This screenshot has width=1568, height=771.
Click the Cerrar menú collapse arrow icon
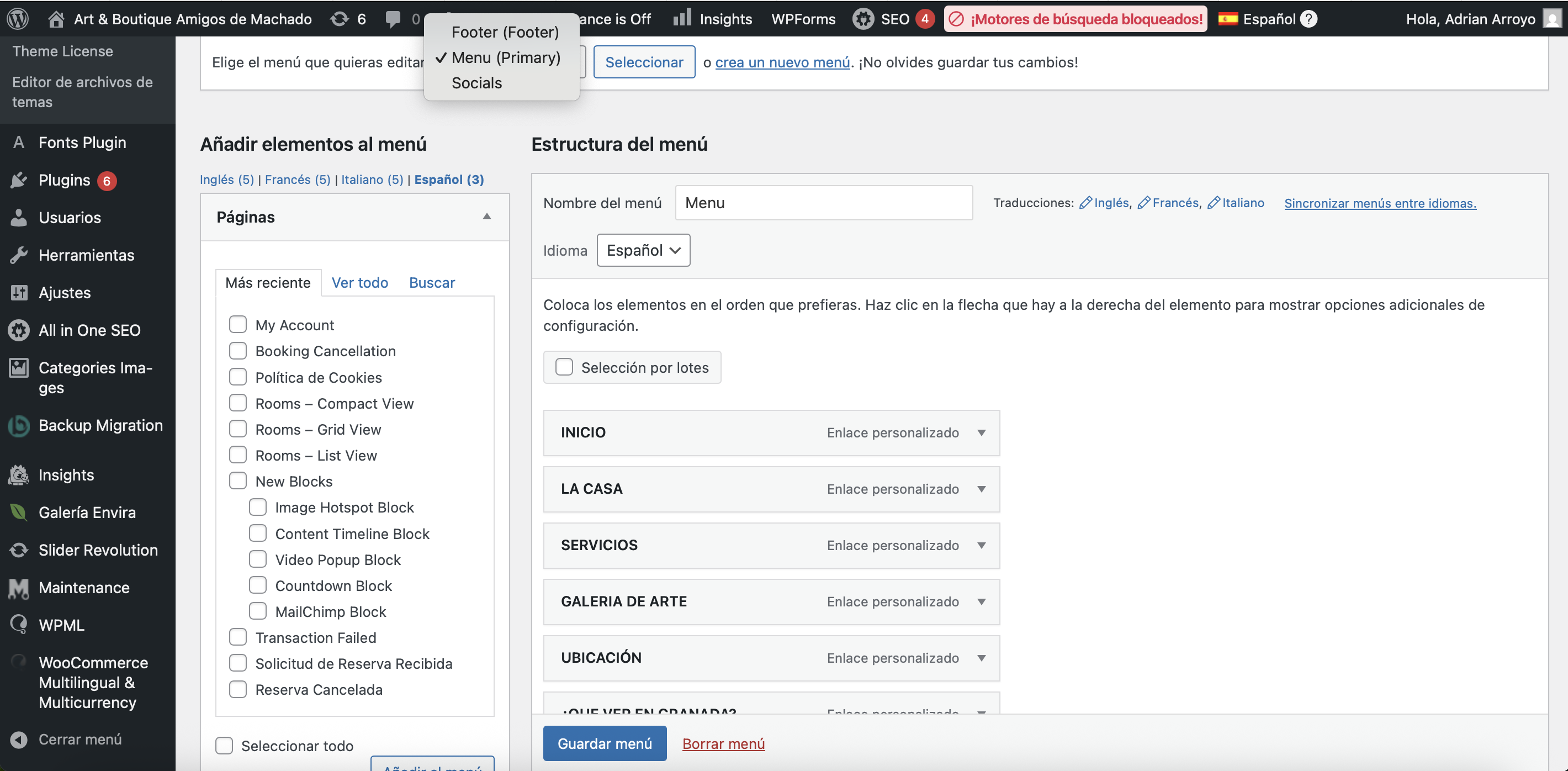(x=19, y=740)
